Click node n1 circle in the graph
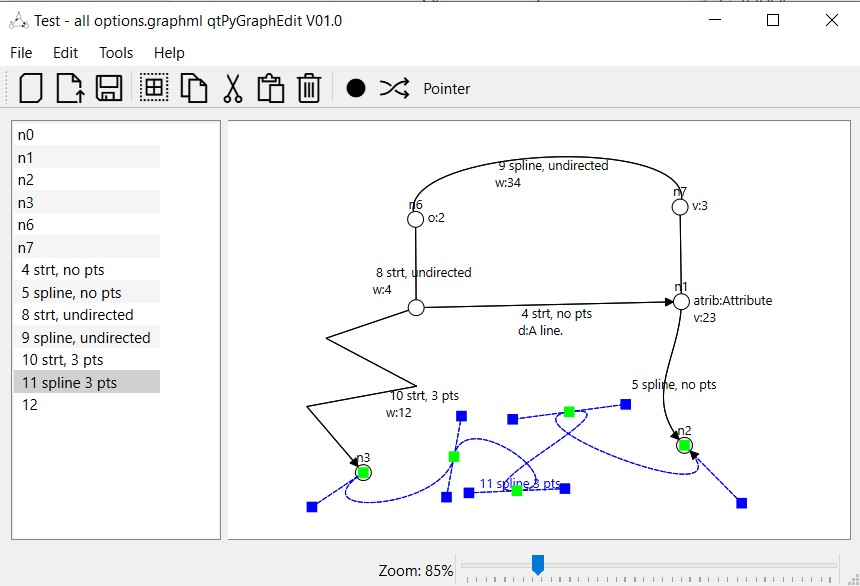Viewport: 860px width, 586px height. pyautogui.click(x=681, y=301)
